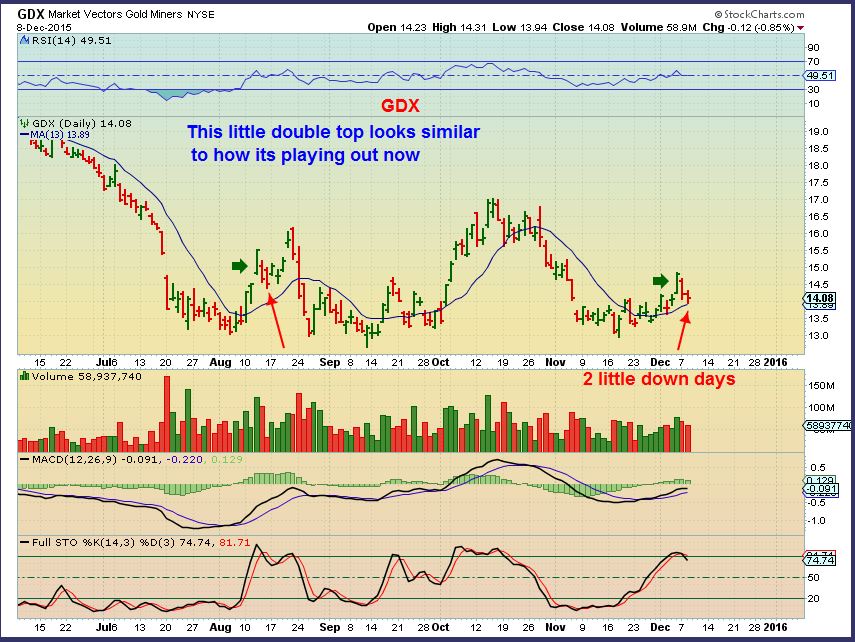Click the volume axis tag 58937740
This screenshot has height=642, width=855.
point(828,425)
